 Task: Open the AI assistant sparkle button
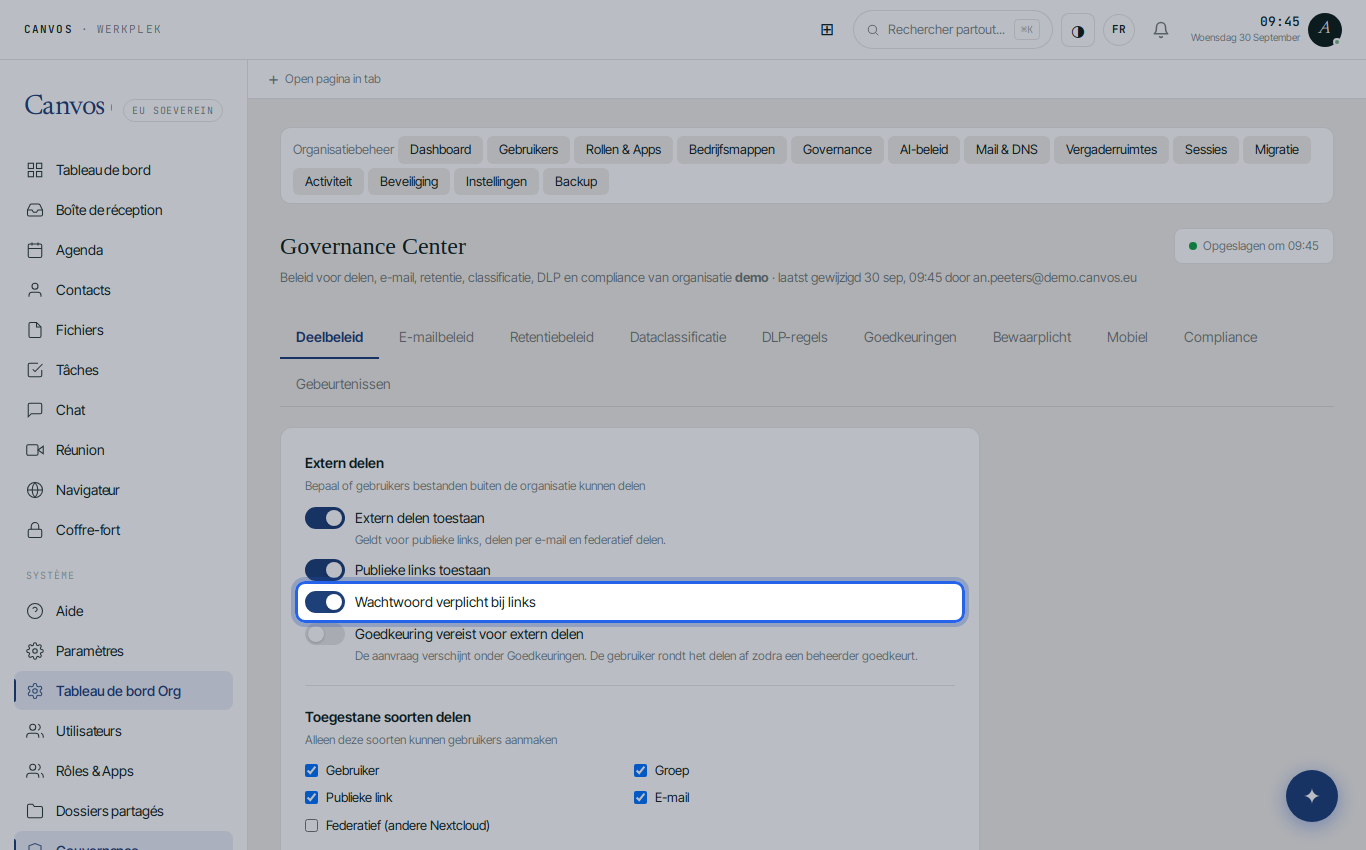1312,796
